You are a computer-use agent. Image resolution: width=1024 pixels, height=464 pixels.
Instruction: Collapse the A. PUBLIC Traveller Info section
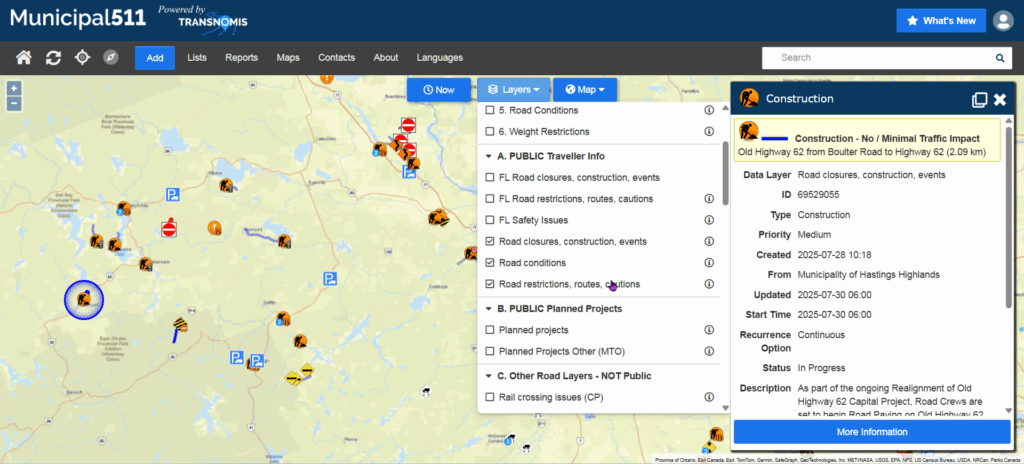(488, 156)
